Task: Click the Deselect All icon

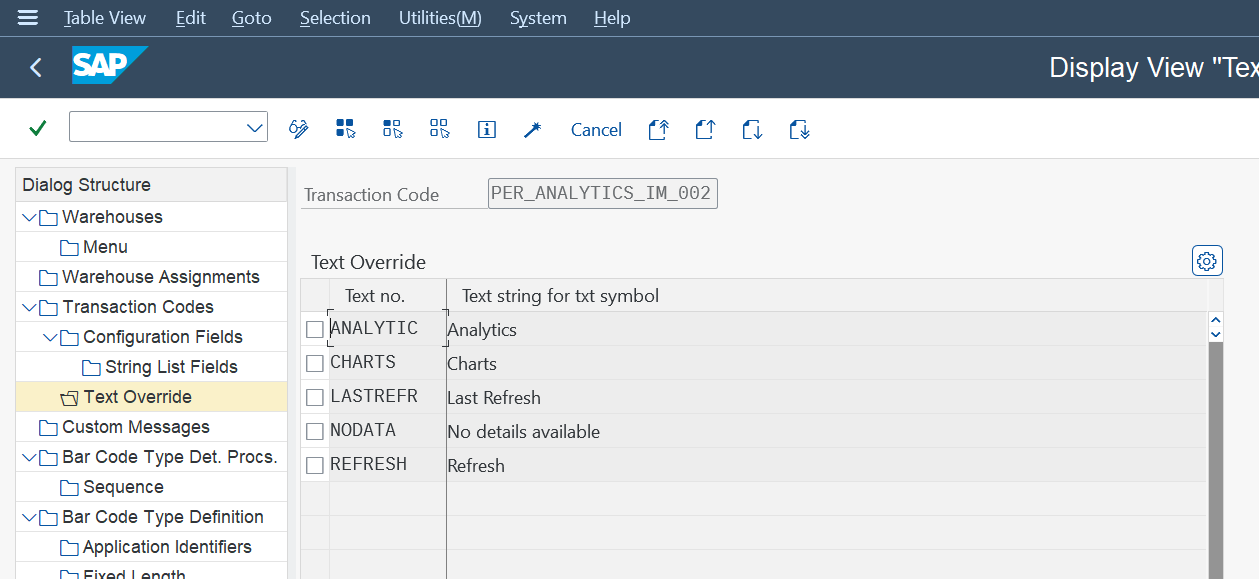Action: point(439,129)
